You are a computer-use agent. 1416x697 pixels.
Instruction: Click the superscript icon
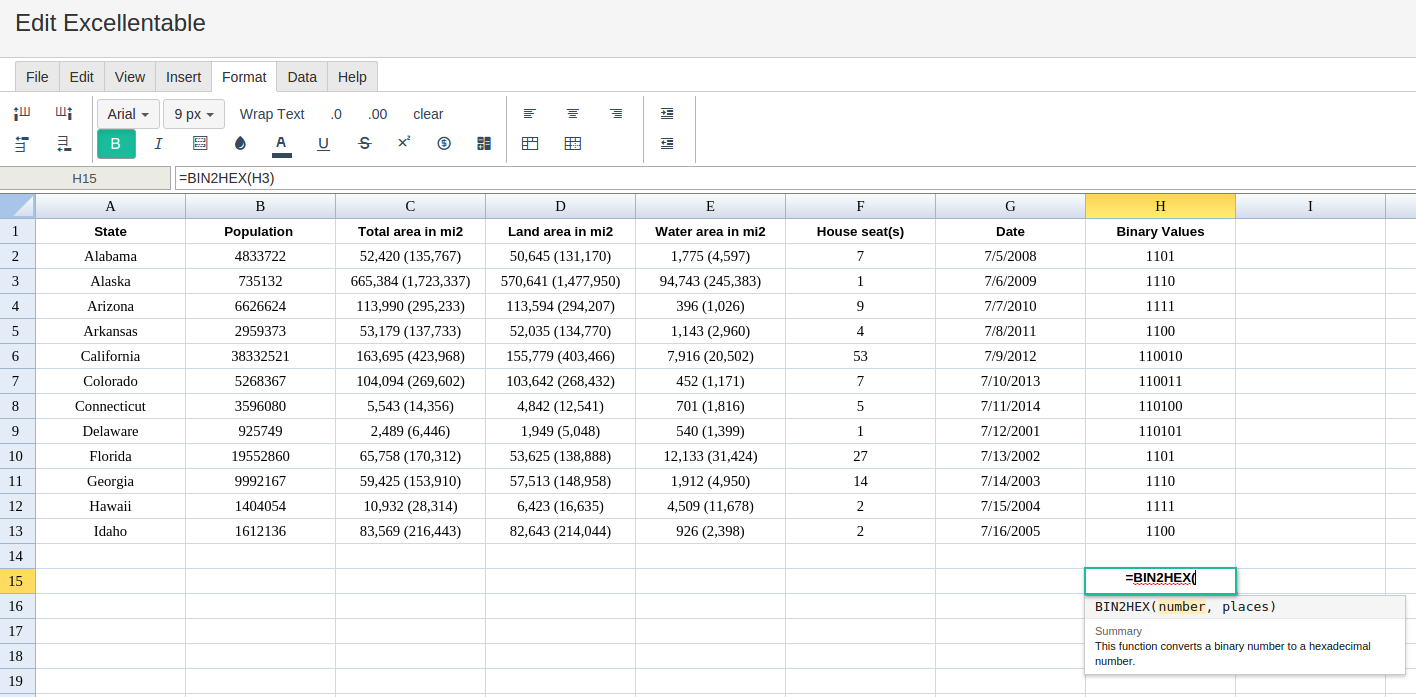tap(404, 143)
